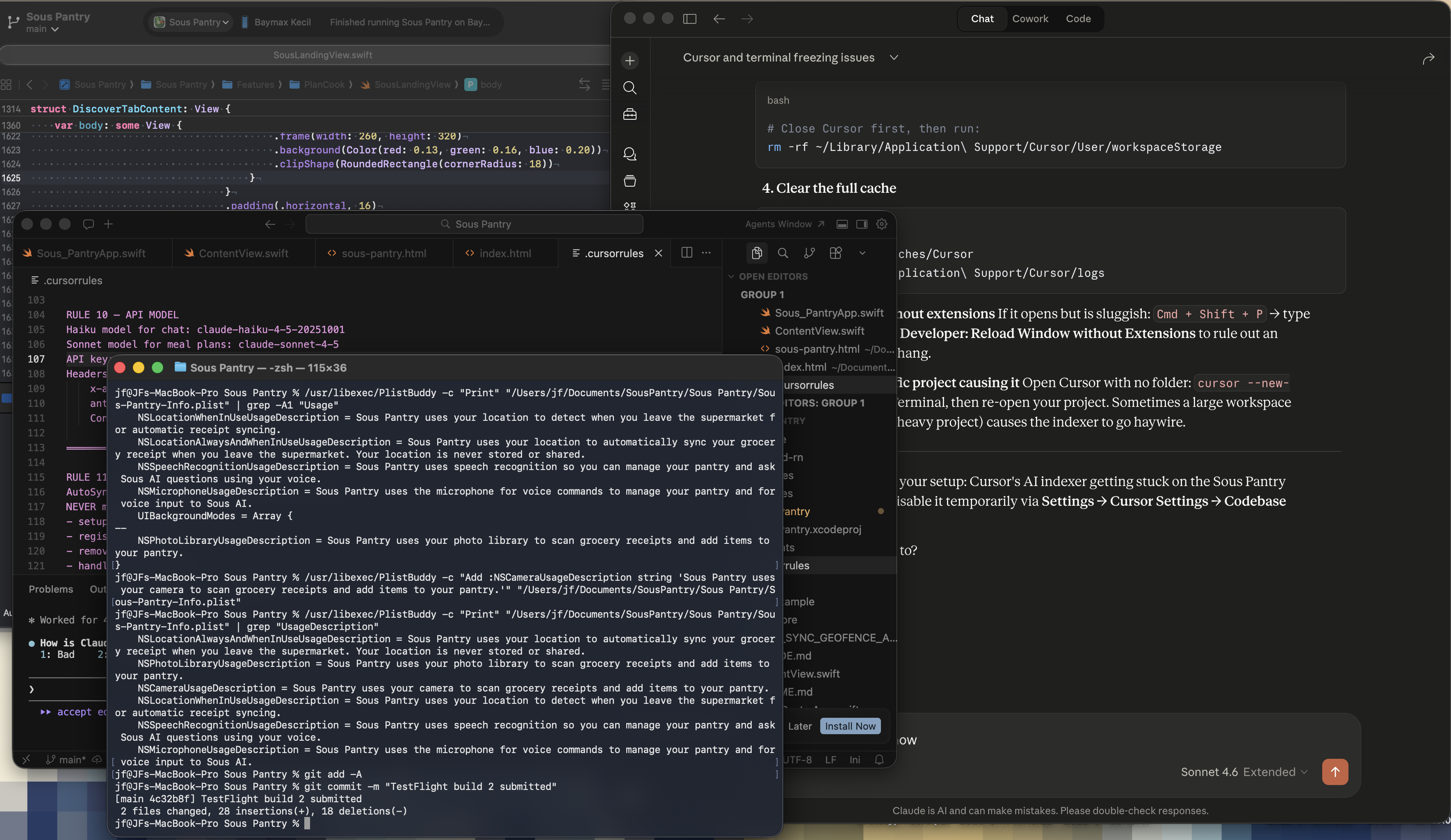This screenshot has width=1451, height=840.
Task: Click UTF-8 encoding in Cursor status bar
Action: click(797, 760)
